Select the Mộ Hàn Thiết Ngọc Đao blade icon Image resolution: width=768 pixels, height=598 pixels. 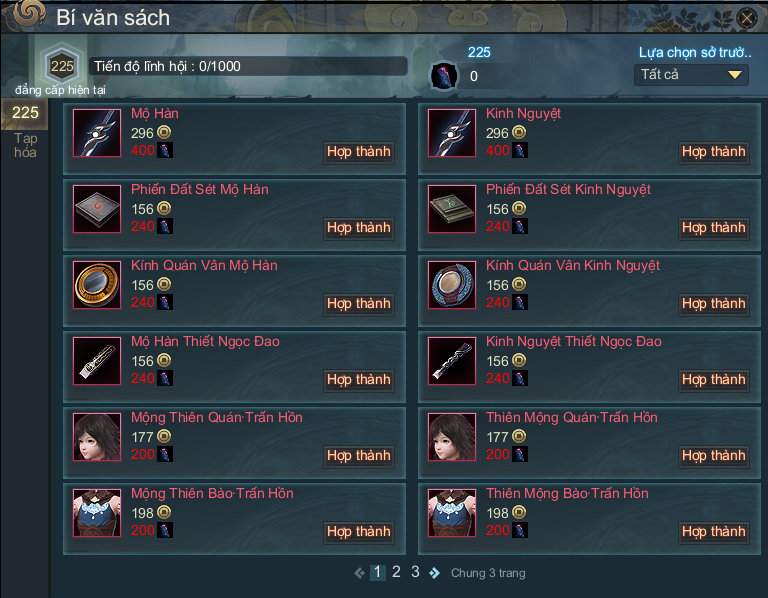(x=97, y=360)
